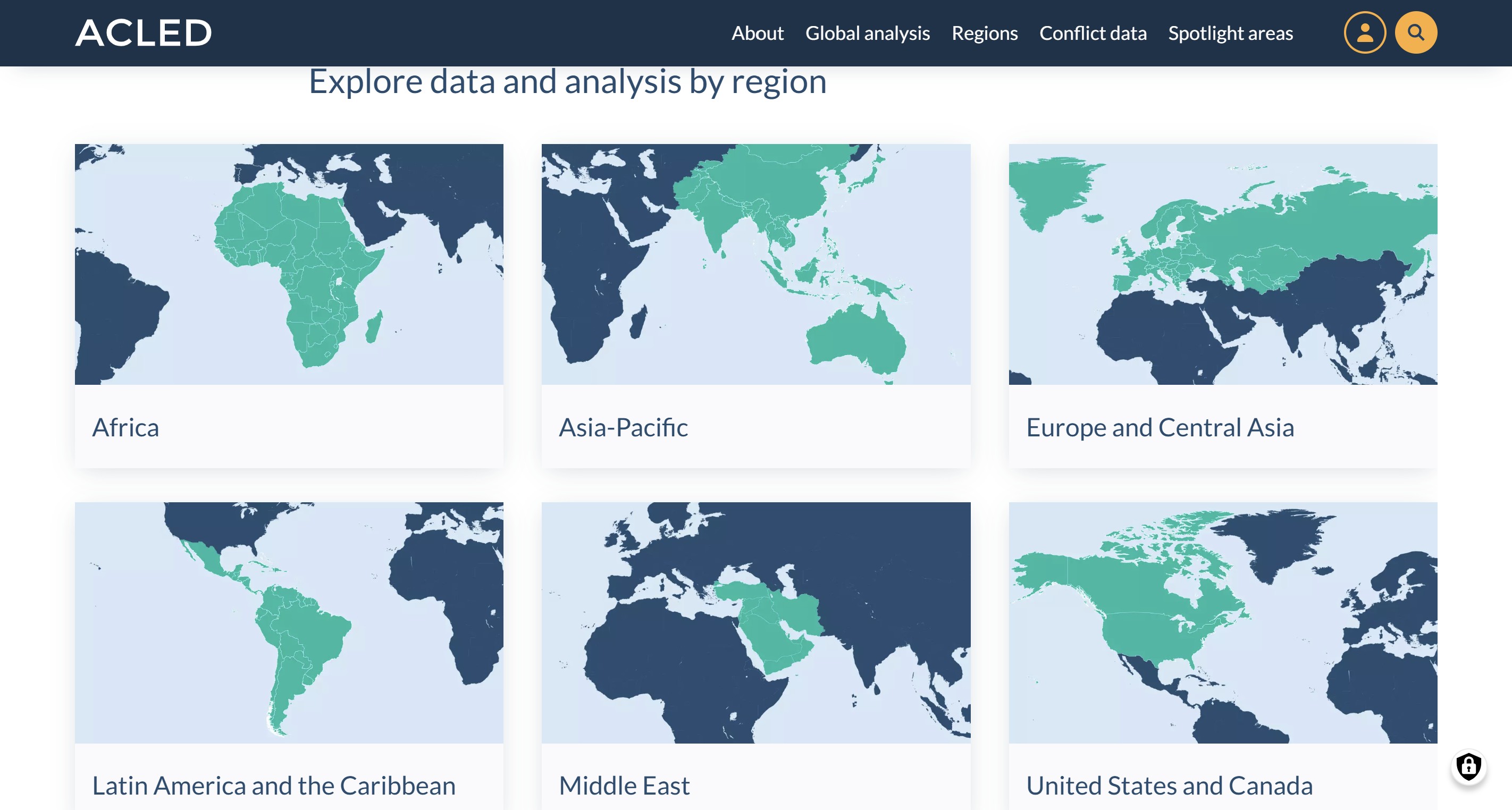
Task: Open the Asia-Pacific region link
Action: click(x=623, y=427)
